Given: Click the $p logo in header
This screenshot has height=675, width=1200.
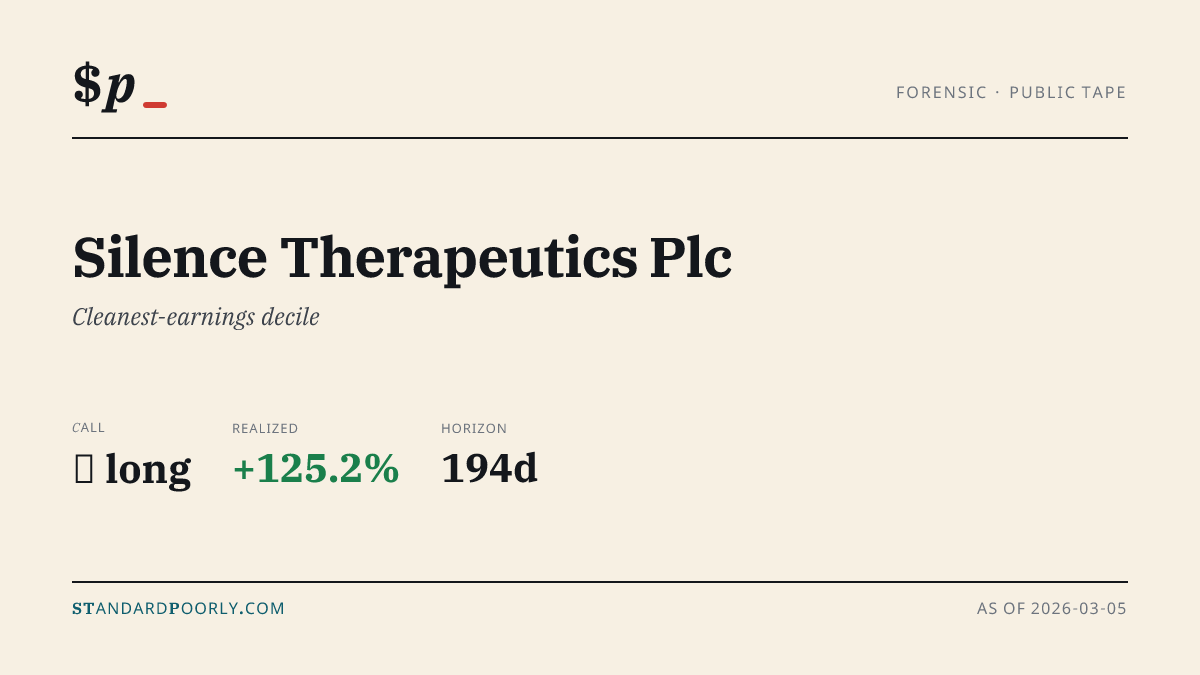Looking at the screenshot, I should [x=120, y=85].
